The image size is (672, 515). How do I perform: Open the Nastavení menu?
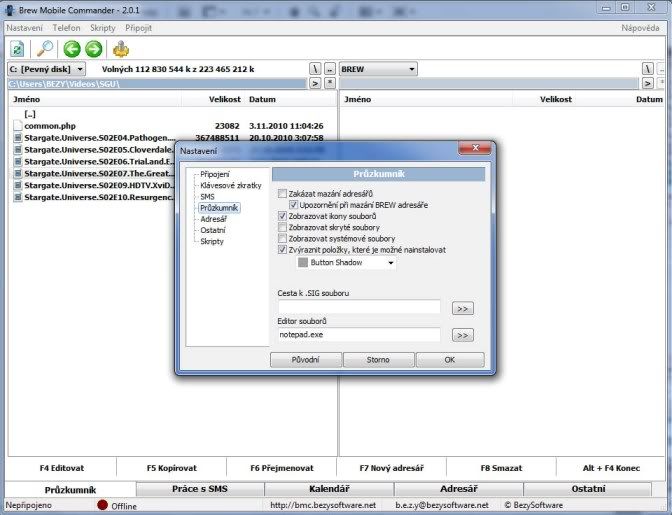24,28
